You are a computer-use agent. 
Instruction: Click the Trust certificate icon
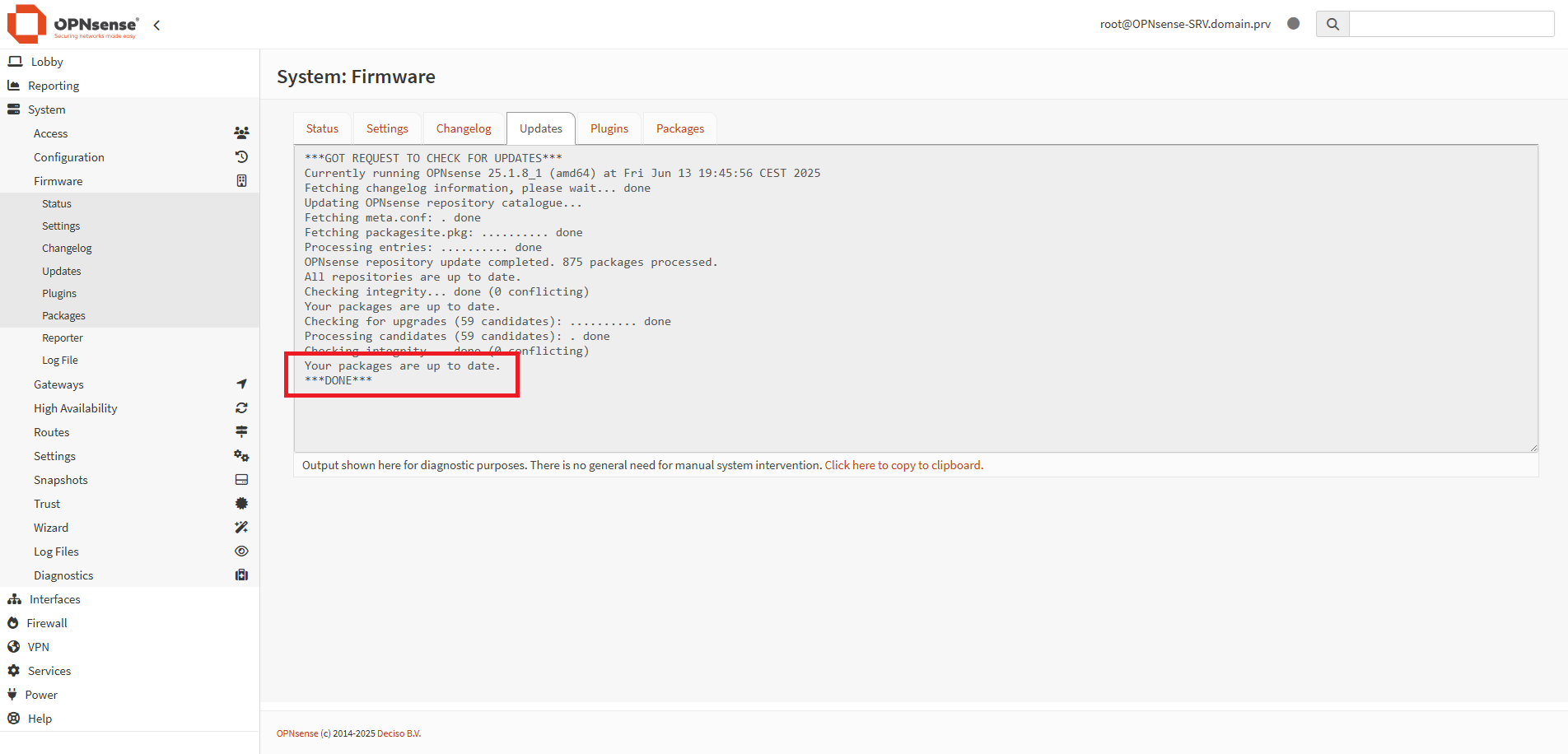pos(241,504)
